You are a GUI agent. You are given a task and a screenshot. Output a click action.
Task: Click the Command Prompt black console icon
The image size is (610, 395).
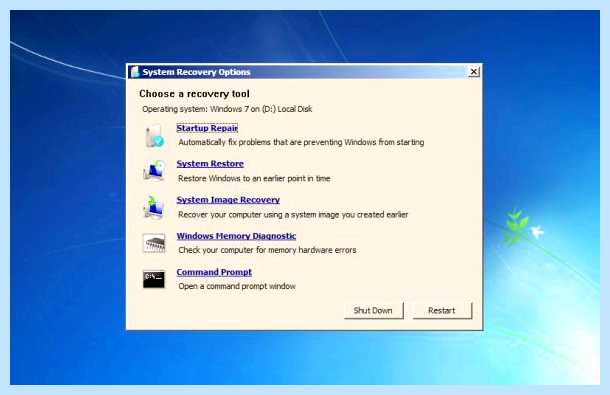click(154, 279)
